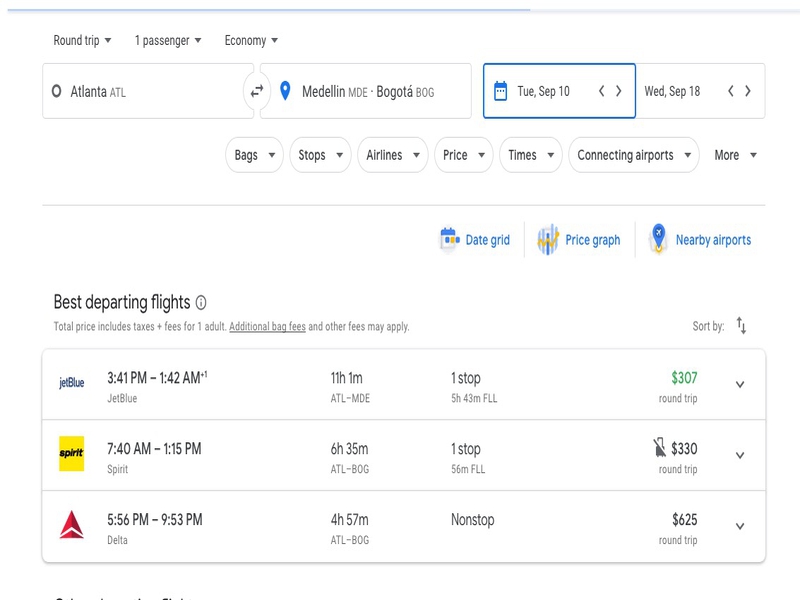
Task: Click the 11h 1m duration text
Action: [346, 378]
